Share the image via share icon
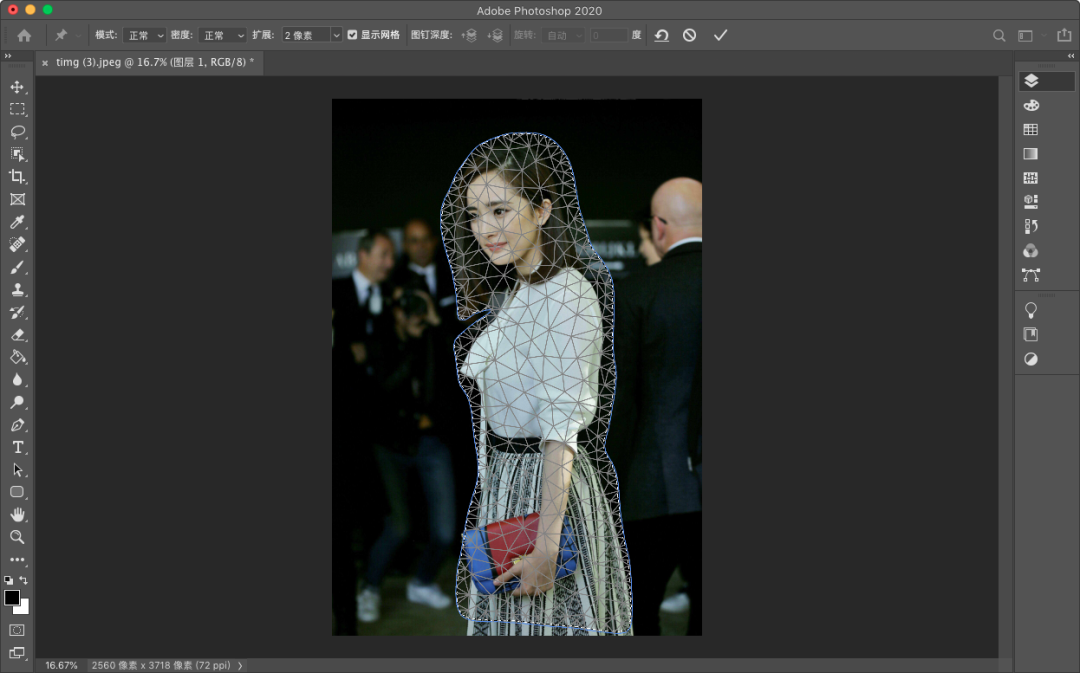 click(x=1064, y=34)
